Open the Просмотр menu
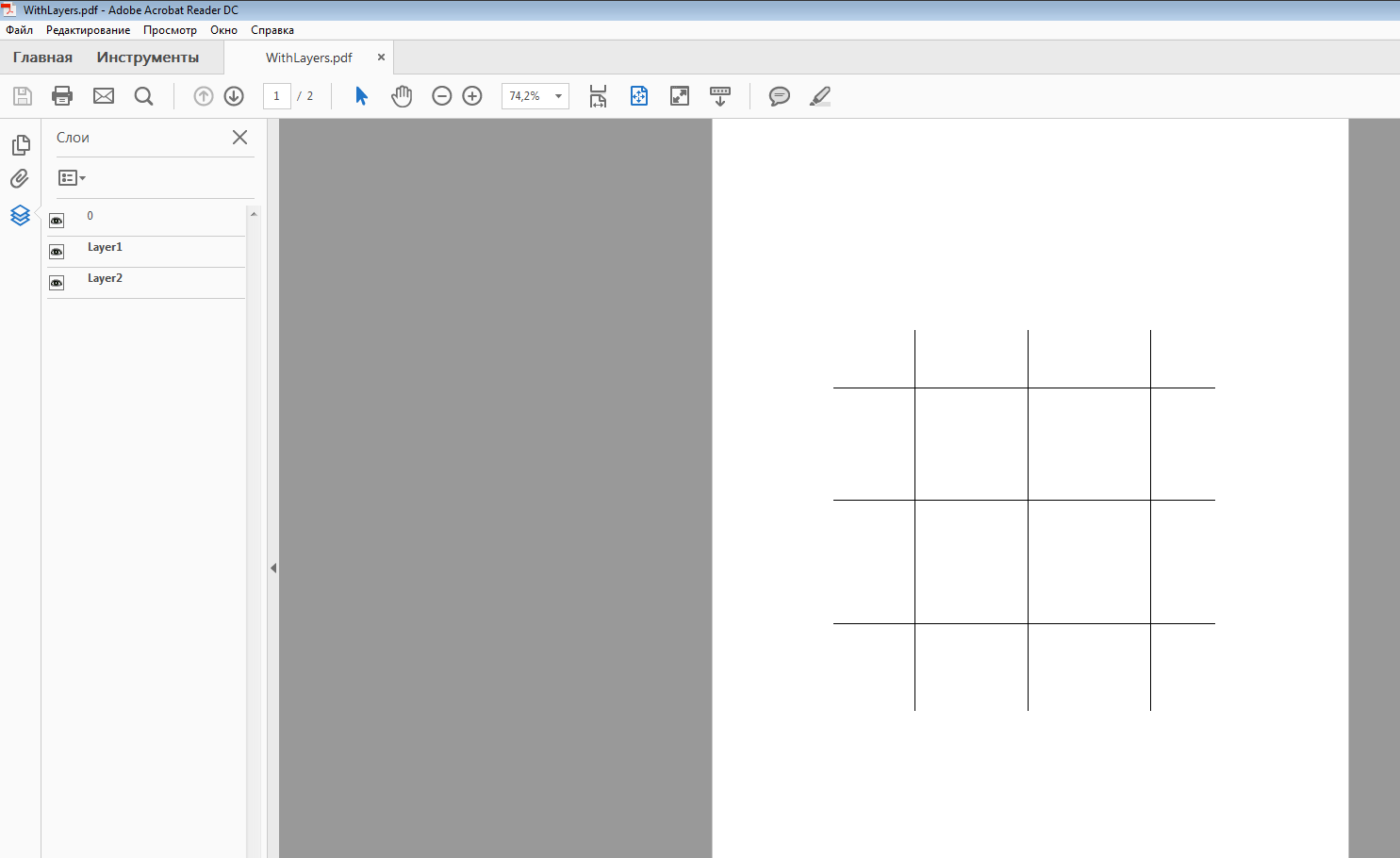The height and width of the screenshot is (858, 1400). (170, 30)
